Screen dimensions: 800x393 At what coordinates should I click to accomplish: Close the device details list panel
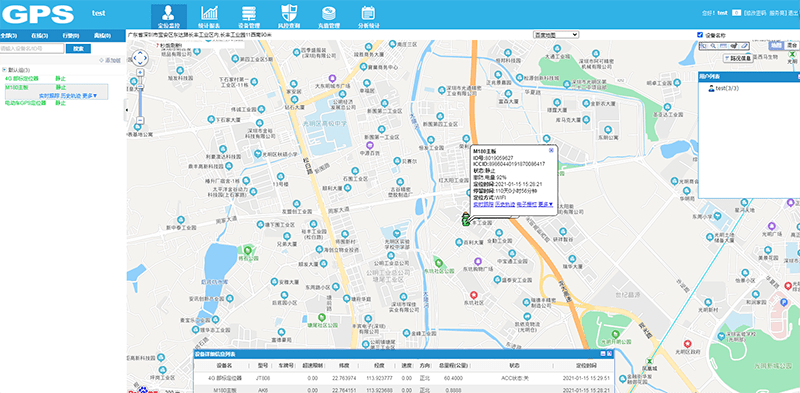(x=609, y=354)
